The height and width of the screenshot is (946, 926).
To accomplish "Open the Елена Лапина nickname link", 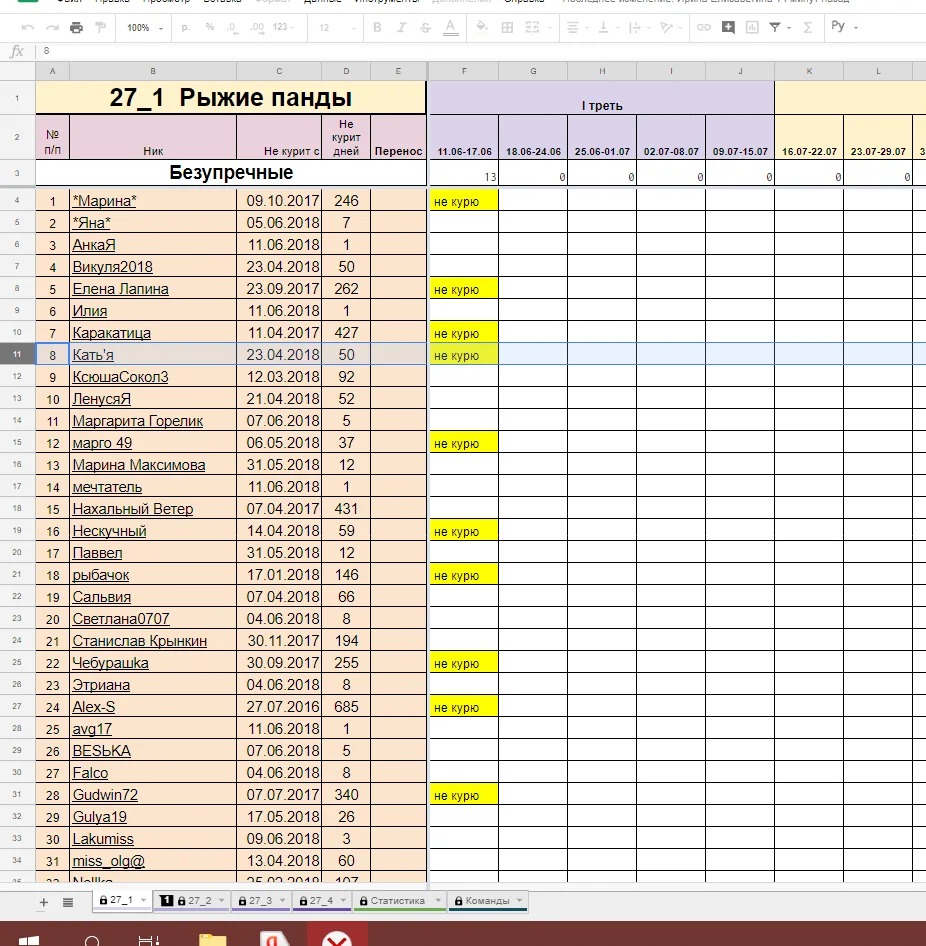I will [x=121, y=289].
